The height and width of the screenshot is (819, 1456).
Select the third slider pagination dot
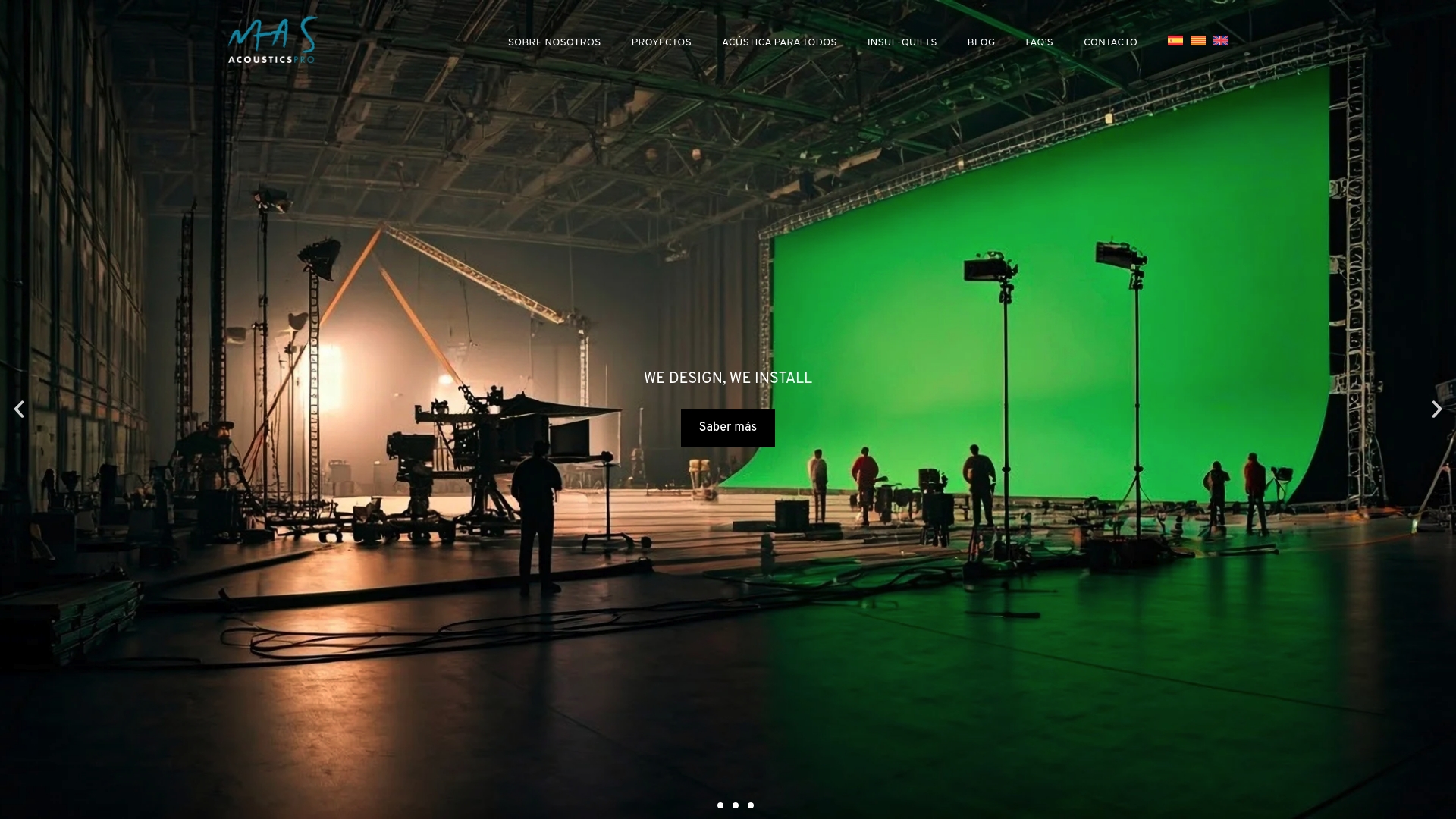[751, 805]
